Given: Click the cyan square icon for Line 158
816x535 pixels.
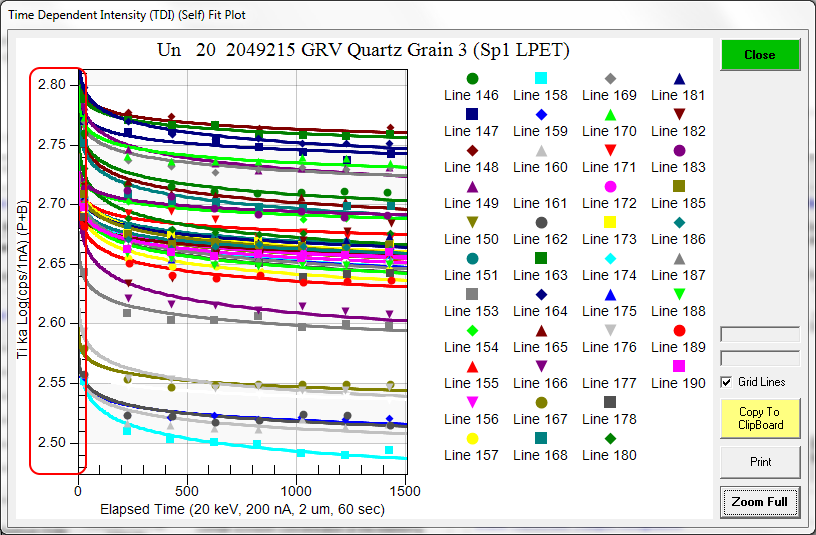Looking at the screenshot, I should (x=541, y=78).
